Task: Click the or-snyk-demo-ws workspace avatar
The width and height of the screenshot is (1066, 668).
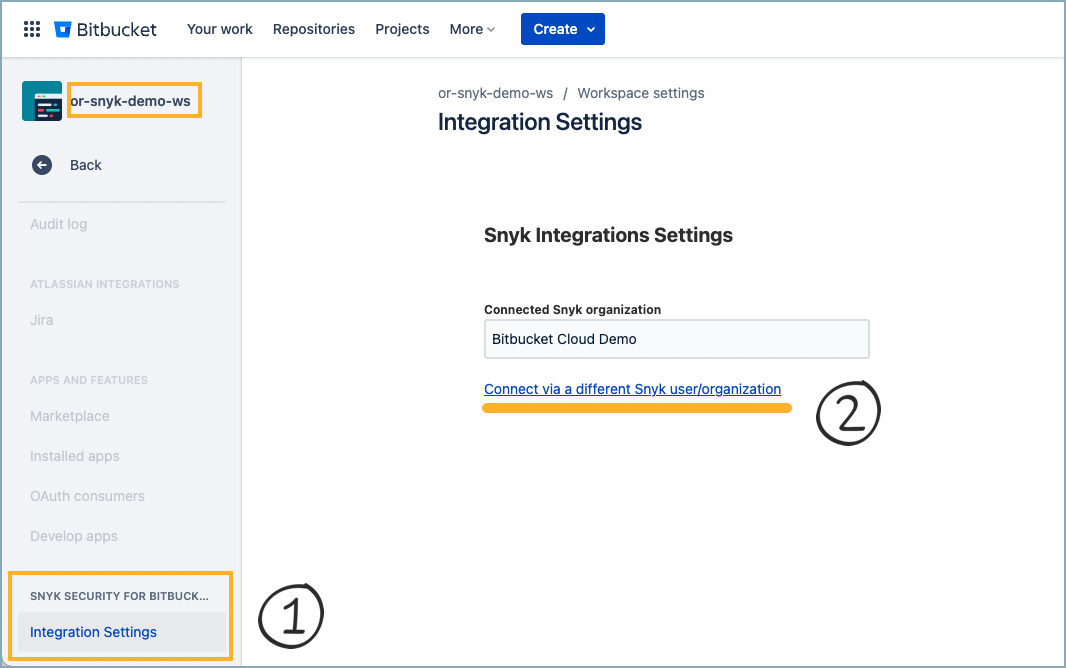Action: (42, 101)
